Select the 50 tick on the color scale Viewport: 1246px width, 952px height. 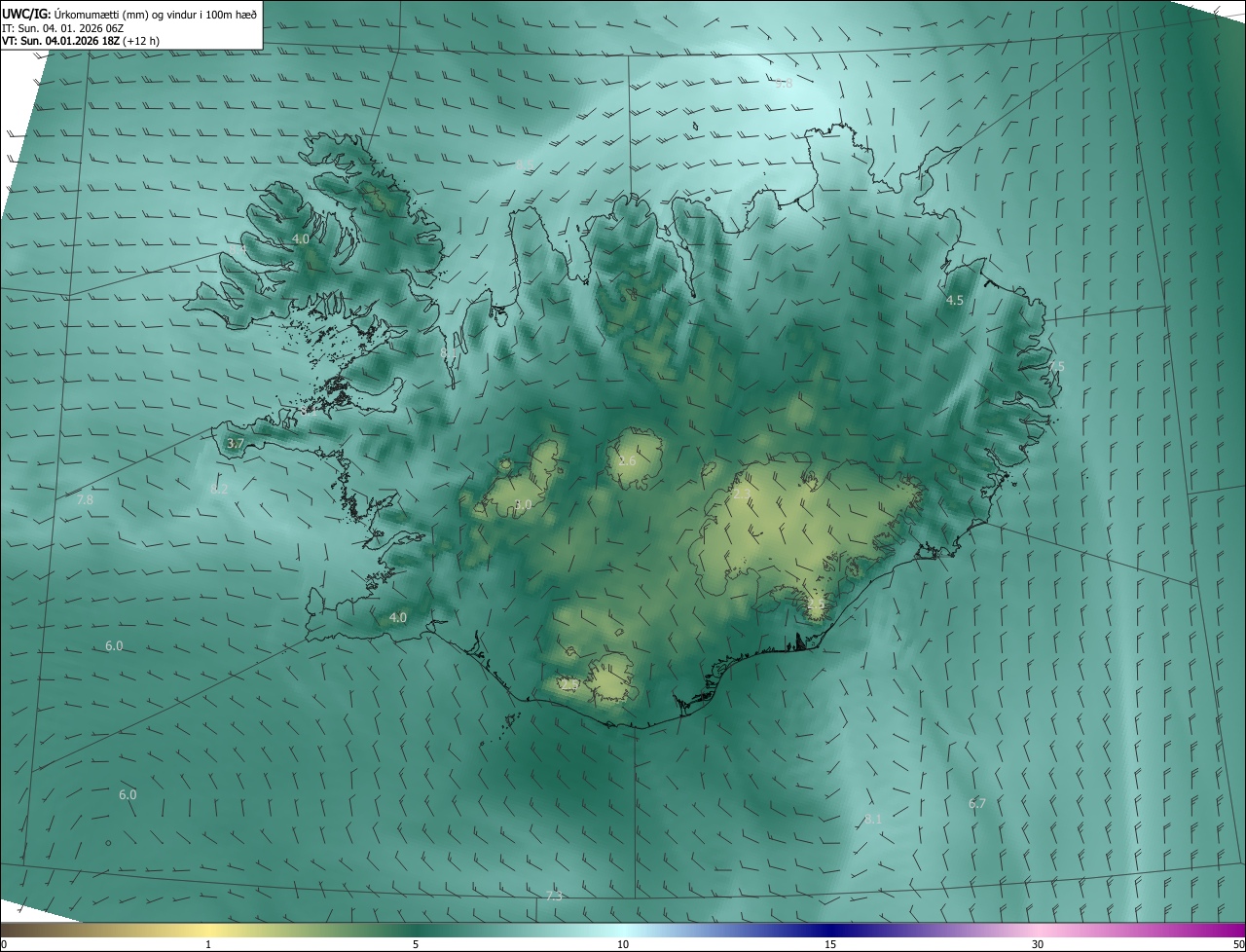point(1238,944)
